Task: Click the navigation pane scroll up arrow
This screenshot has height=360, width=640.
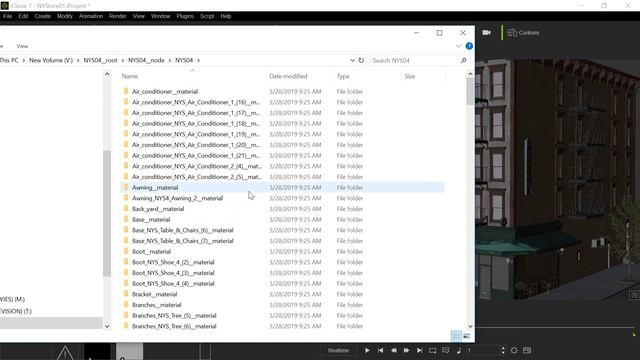Action: [107, 74]
